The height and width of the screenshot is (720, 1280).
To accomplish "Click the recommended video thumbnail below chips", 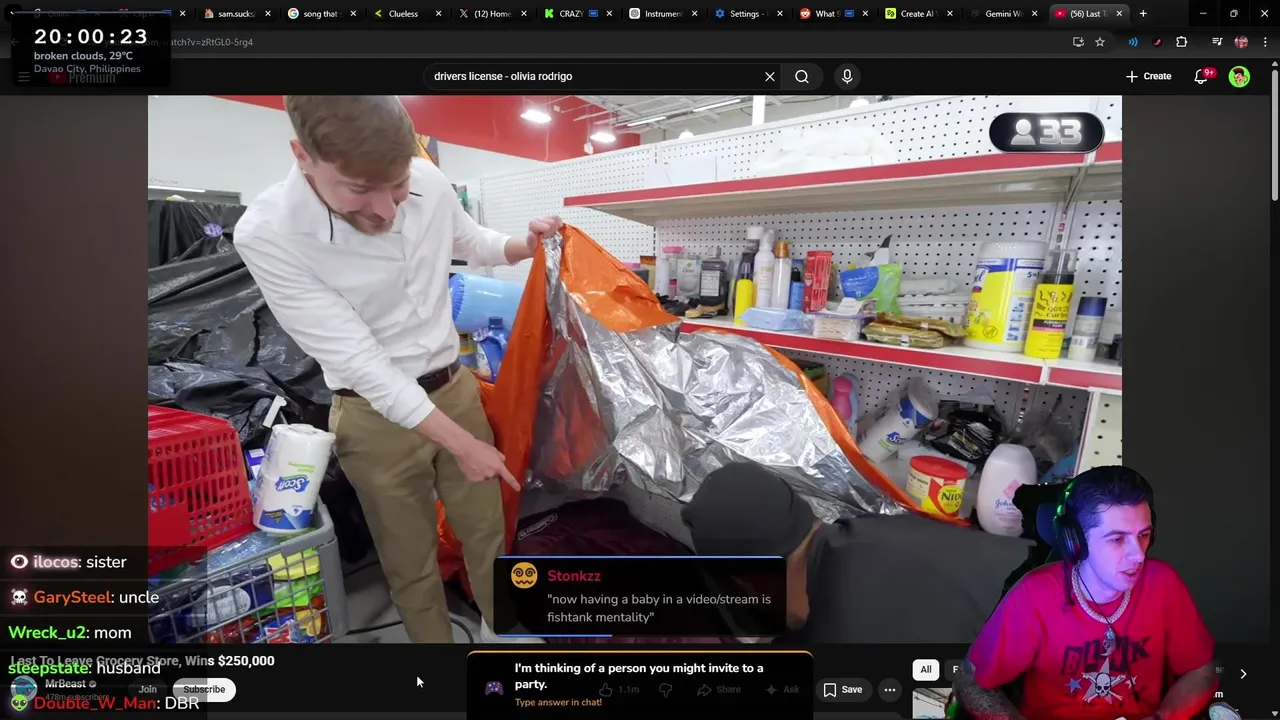I will [x=932, y=703].
